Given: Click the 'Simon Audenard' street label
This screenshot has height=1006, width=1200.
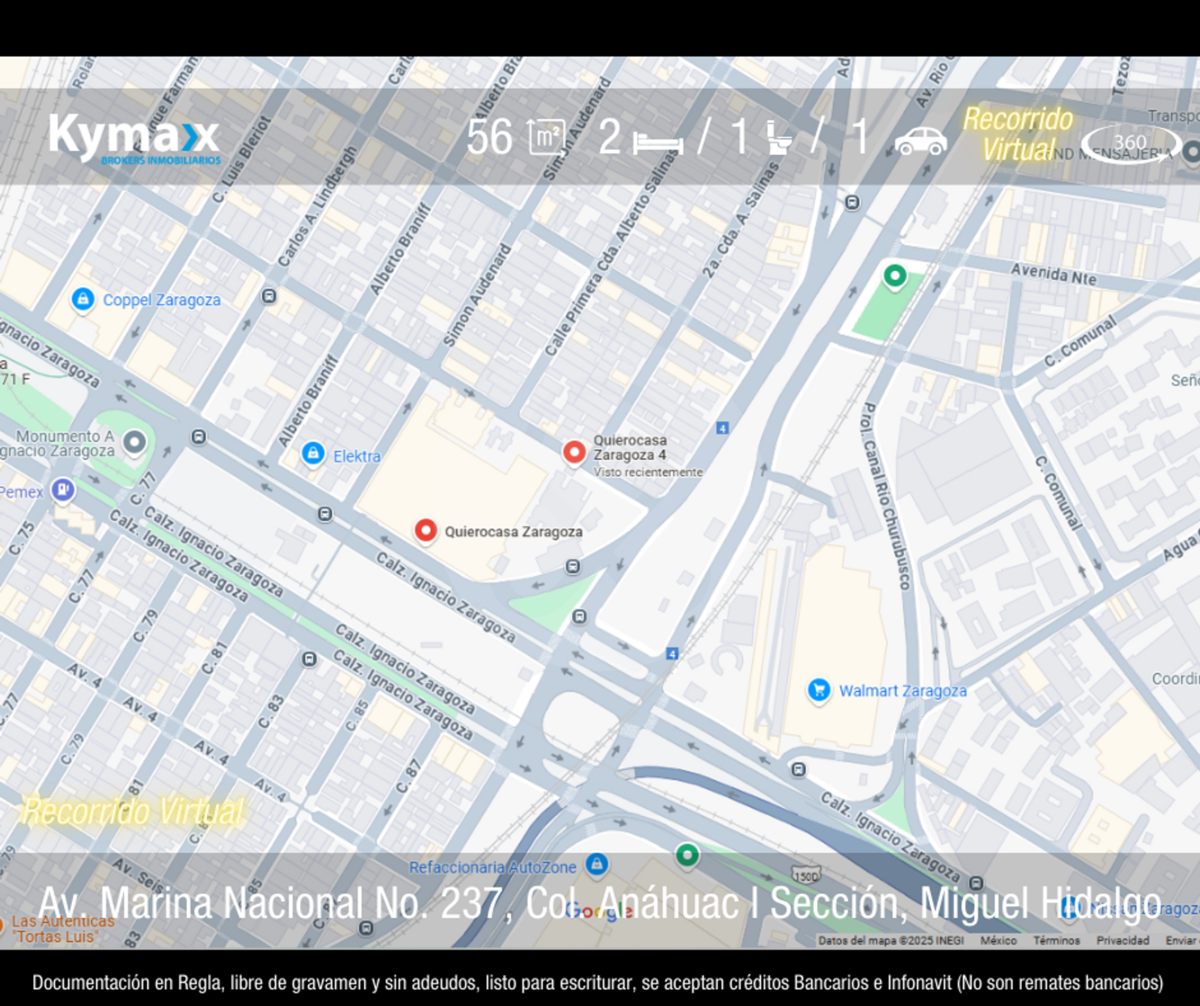Looking at the screenshot, I should tap(476, 297).
